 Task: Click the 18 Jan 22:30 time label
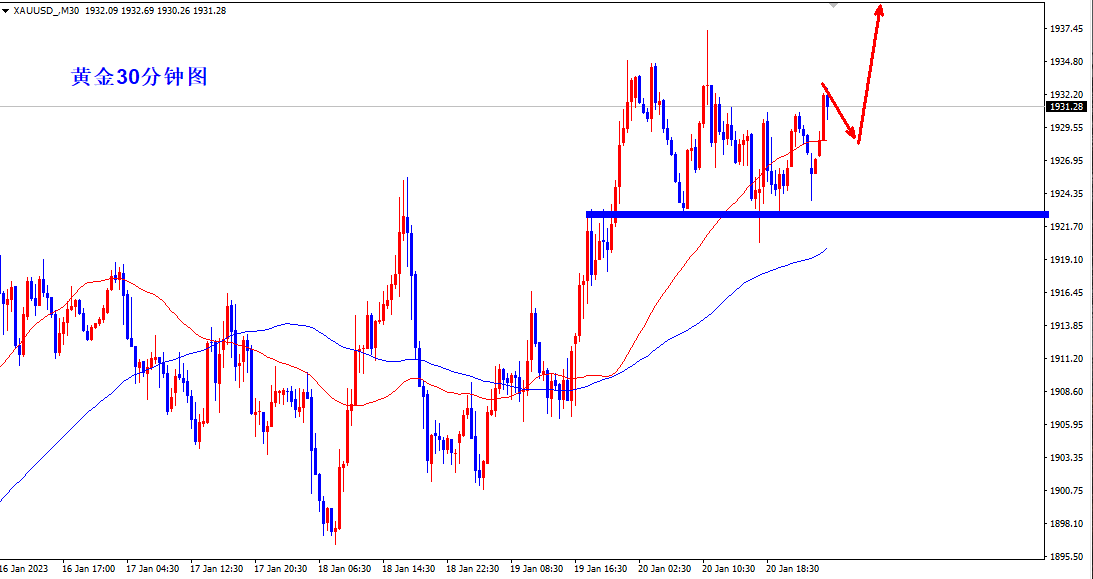coord(473,569)
